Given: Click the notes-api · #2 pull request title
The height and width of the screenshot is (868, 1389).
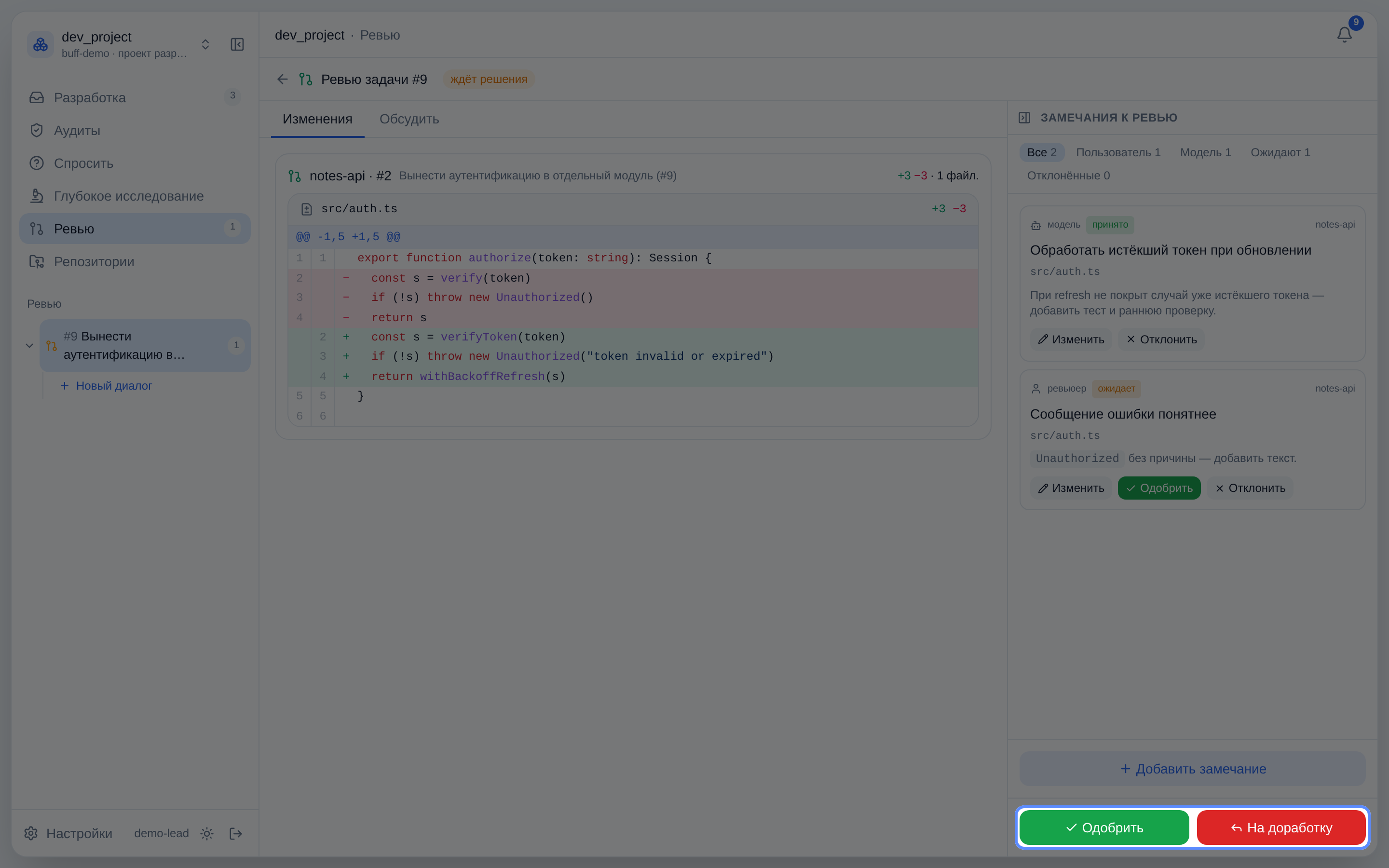Looking at the screenshot, I should click(350, 176).
